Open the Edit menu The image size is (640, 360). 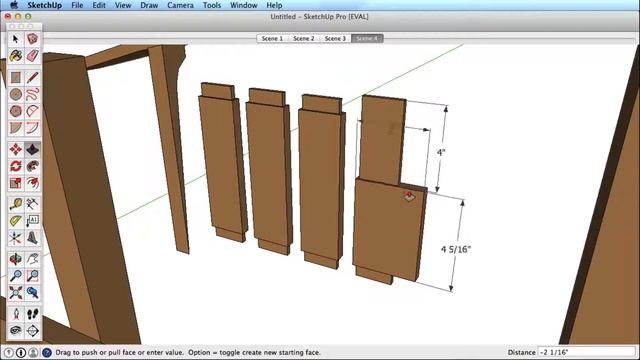pos(99,5)
